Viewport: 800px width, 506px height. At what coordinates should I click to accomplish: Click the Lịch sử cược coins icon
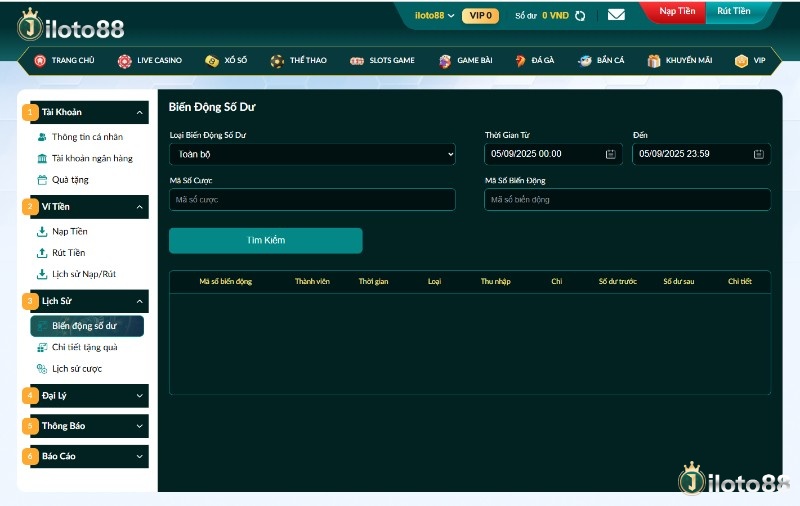point(42,369)
